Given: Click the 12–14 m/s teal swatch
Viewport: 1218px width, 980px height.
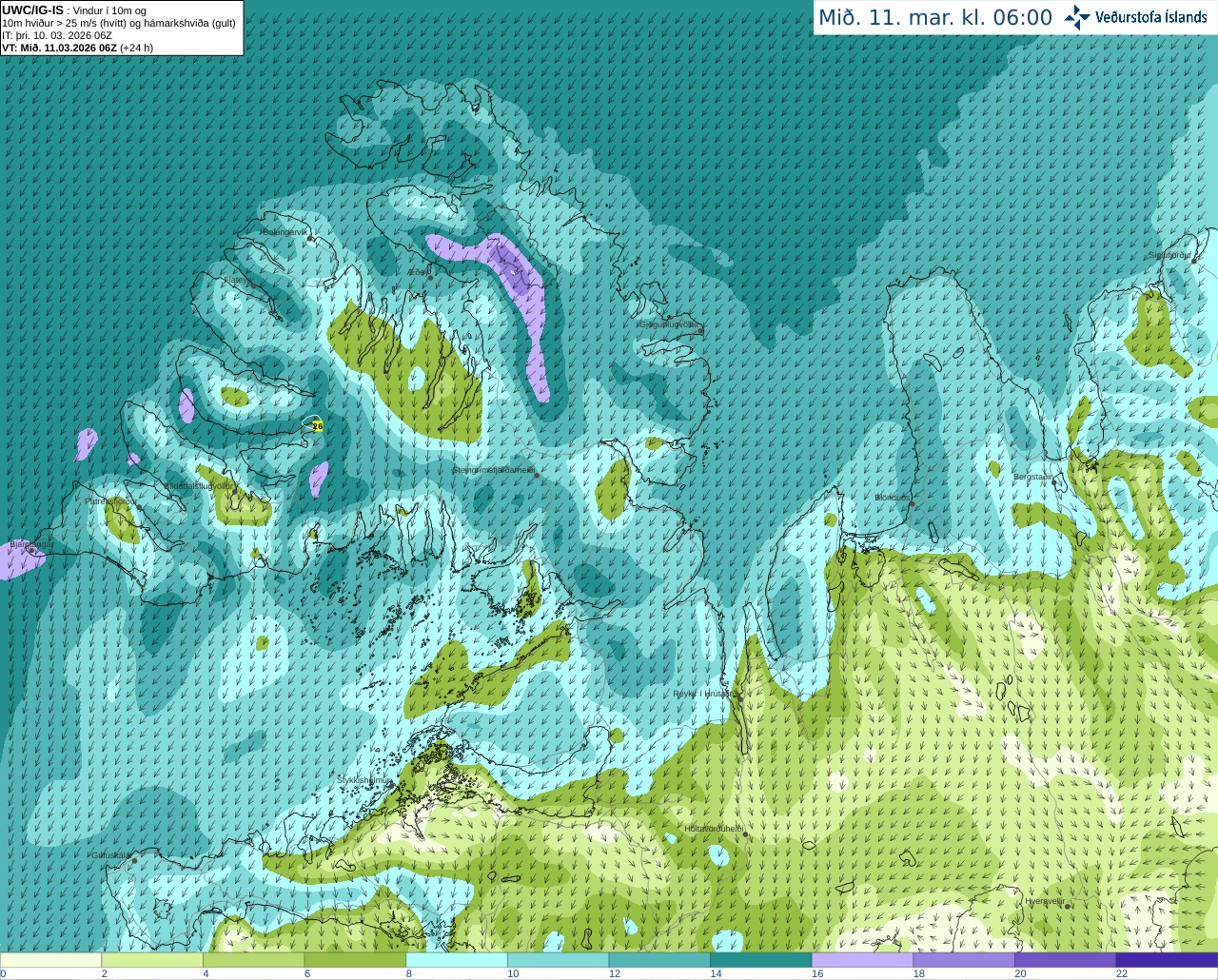Looking at the screenshot, I should [659, 960].
